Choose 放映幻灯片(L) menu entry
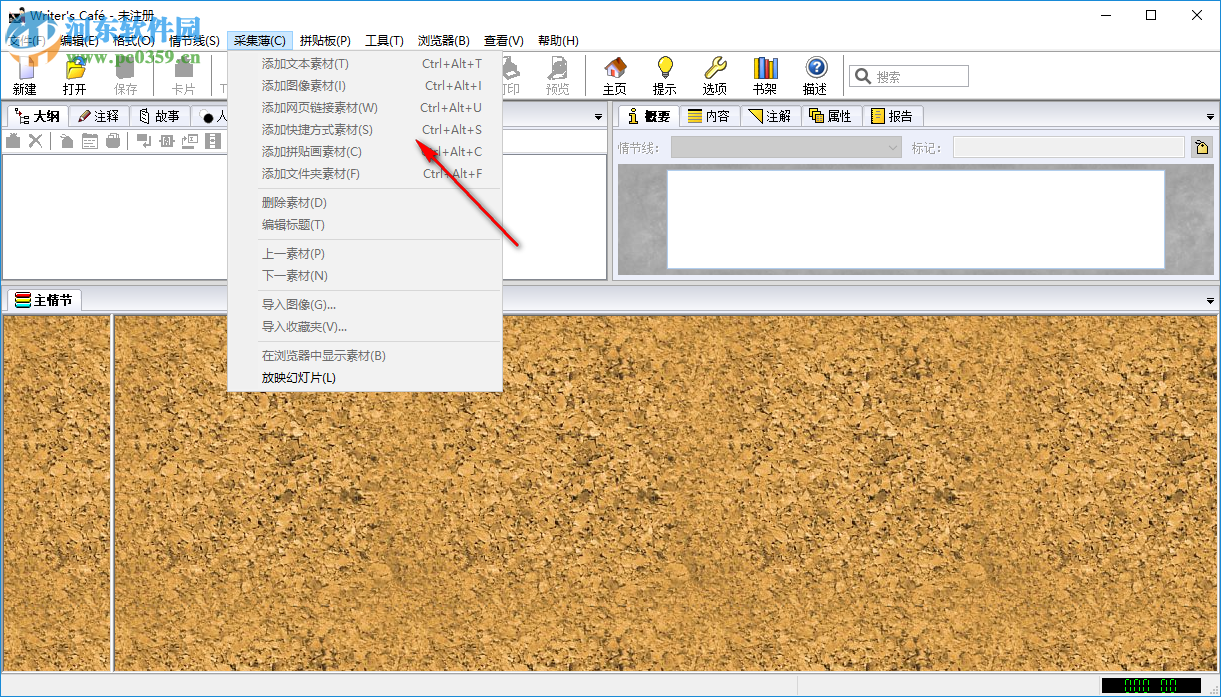Image resolution: width=1221 pixels, height=697 pixels. point(300,377)
